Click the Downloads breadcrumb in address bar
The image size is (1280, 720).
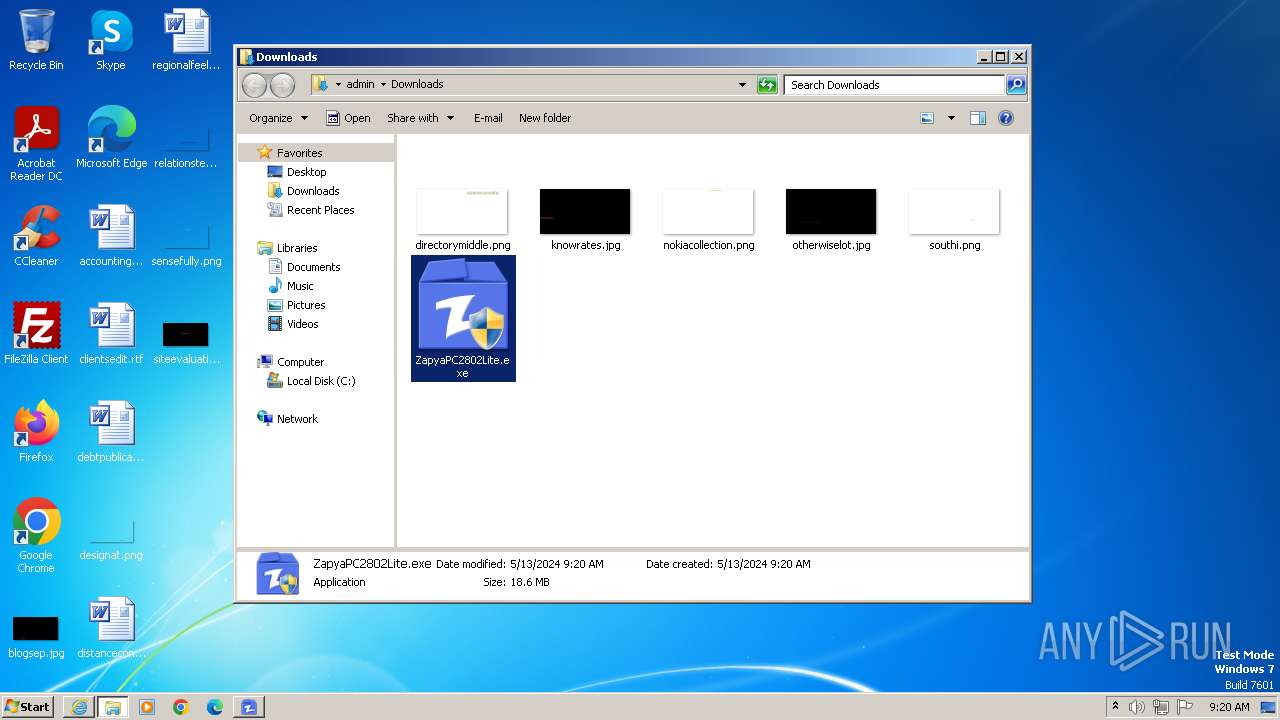point(417,85)
